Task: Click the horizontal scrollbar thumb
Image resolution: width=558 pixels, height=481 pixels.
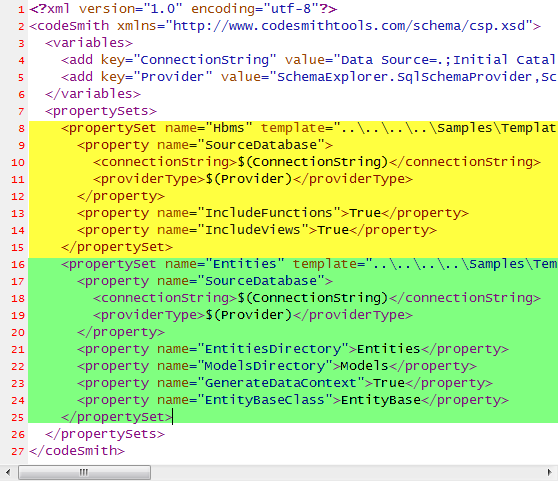Action: click(85, 472)
